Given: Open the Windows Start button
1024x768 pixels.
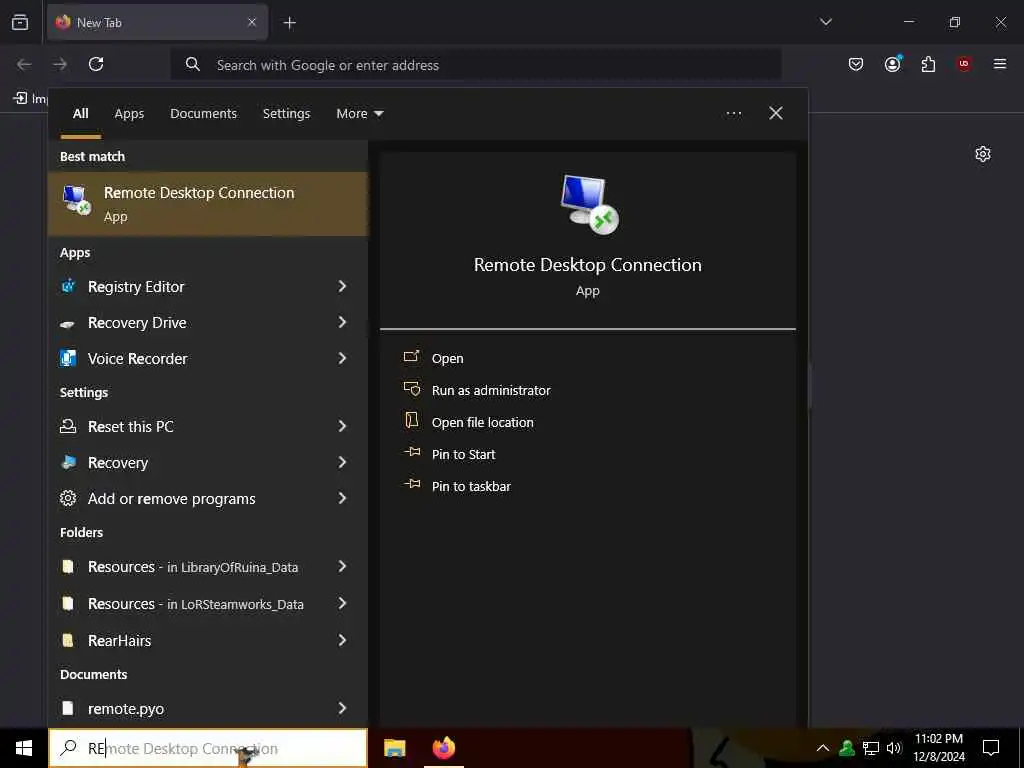Looking at the screenshot, I should click(x=24, y=748).
